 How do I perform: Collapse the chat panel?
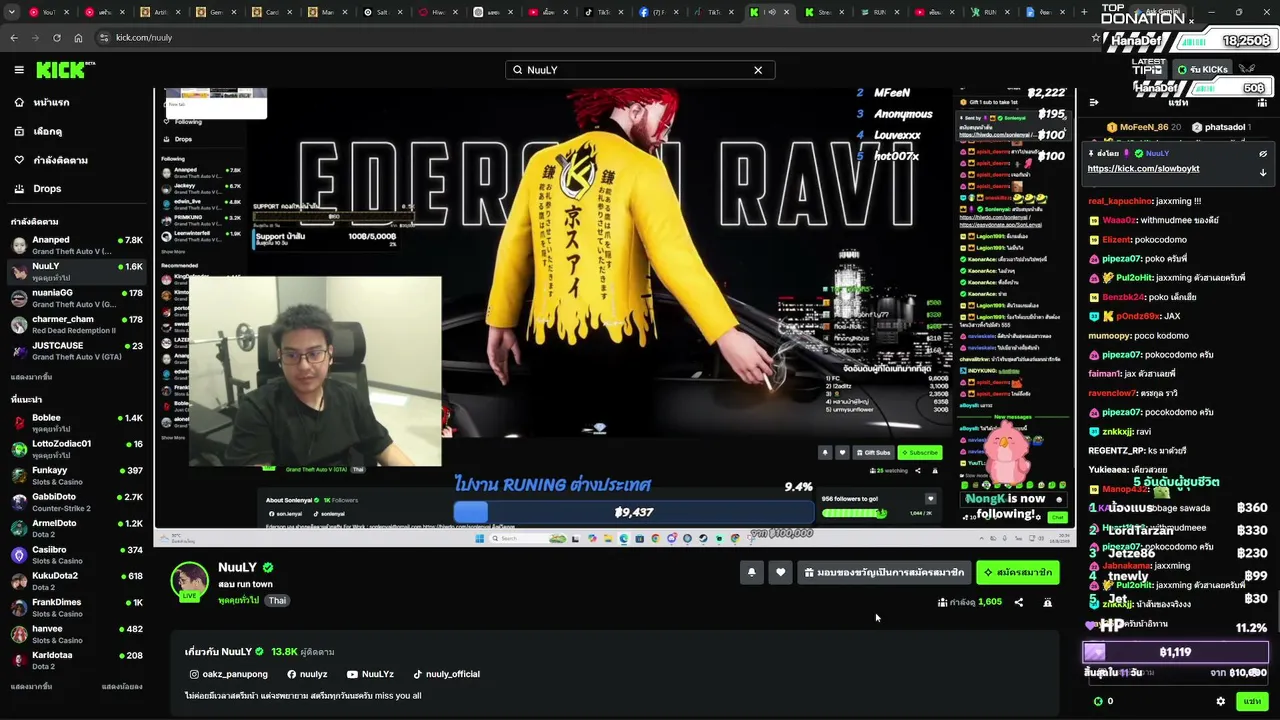pos(1094,102)
